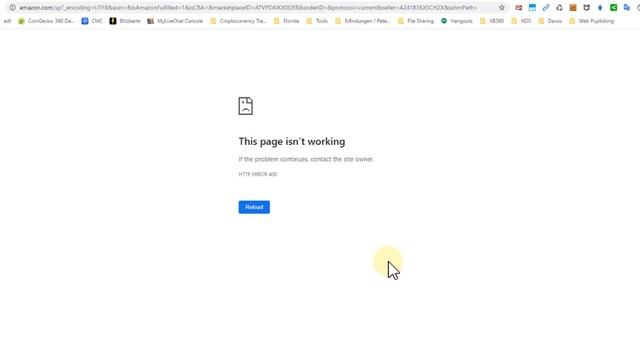Open the MyLiveChat Console bookmark
The width and height of the screenshot is (640, 360).
(x=175, y=21)
